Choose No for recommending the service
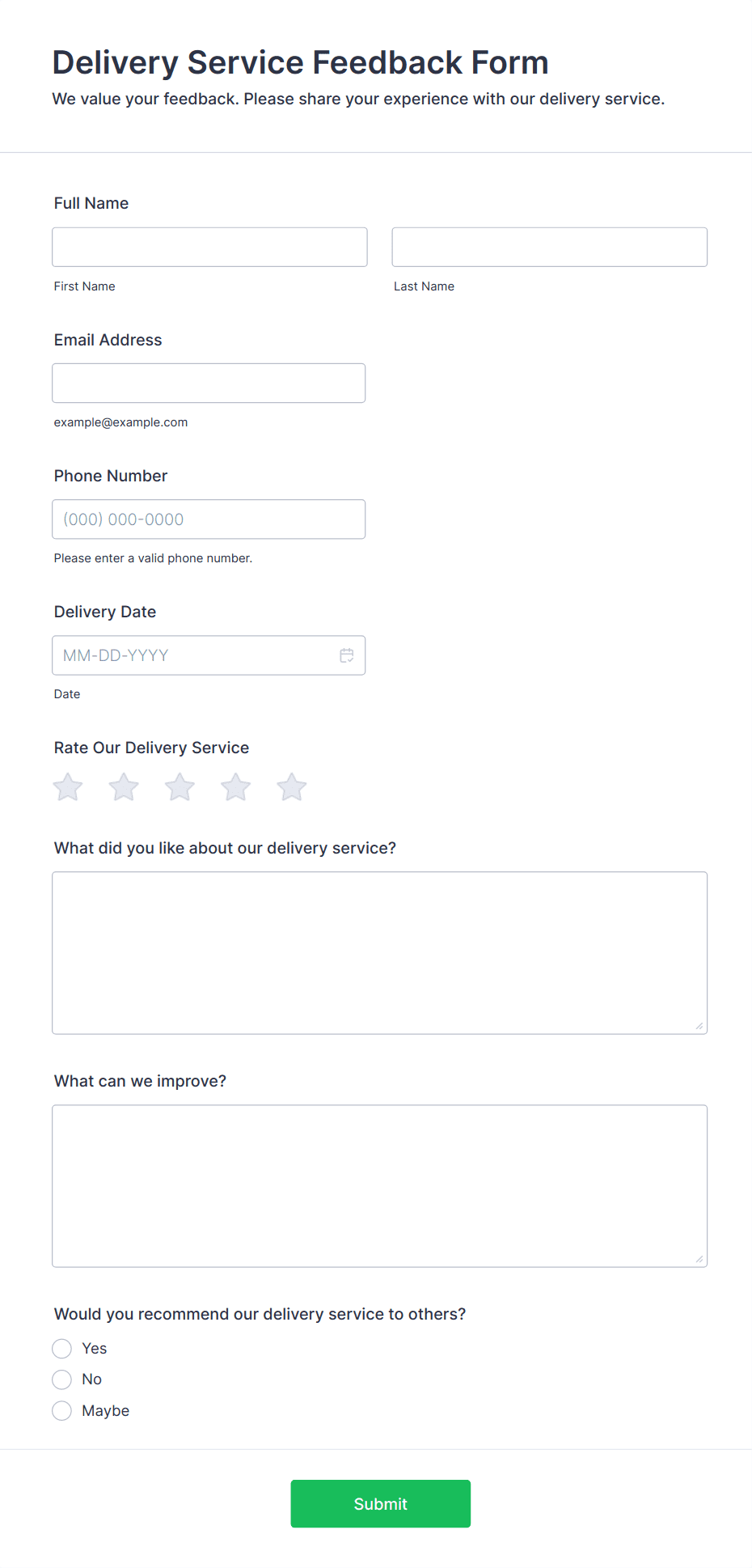The height and width of the screenshot is (1568, 752). [x=62, y=1379]
